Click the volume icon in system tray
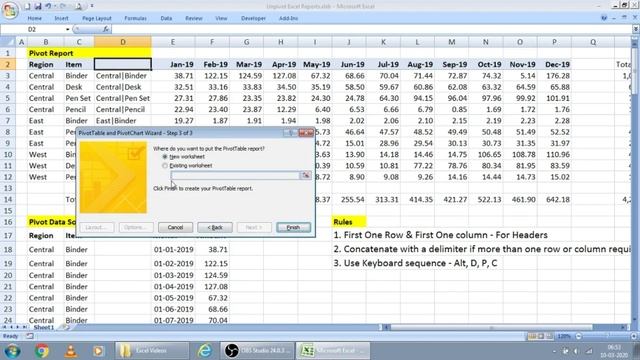The width and height of the screenshot is (640, 360). pos(576,351)
